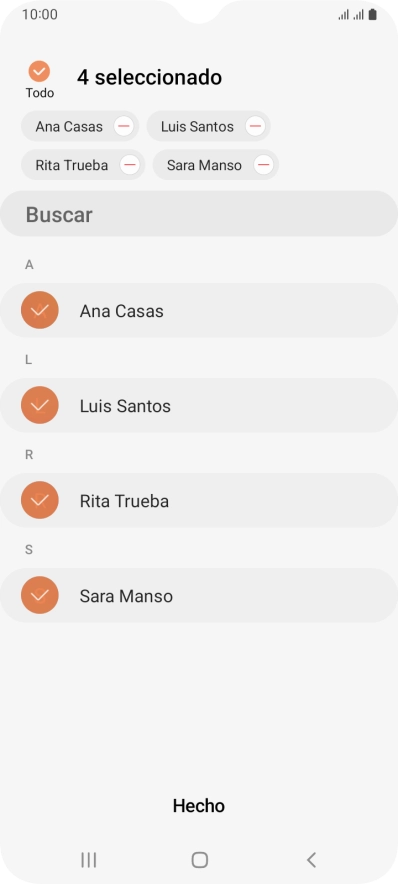Open recent apps navigation button
The width and height of the screenshot is (398, 884).
[89, 860]
